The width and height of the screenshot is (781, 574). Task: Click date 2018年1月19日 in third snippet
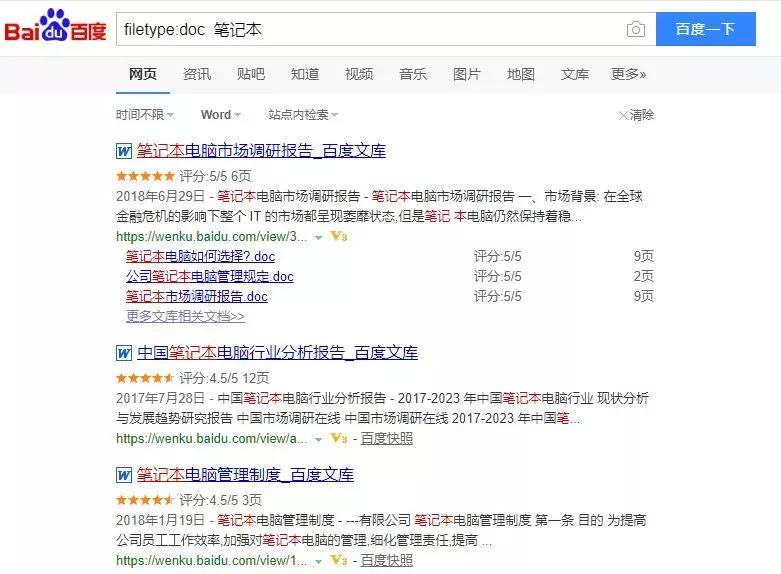tap(160, 520)
